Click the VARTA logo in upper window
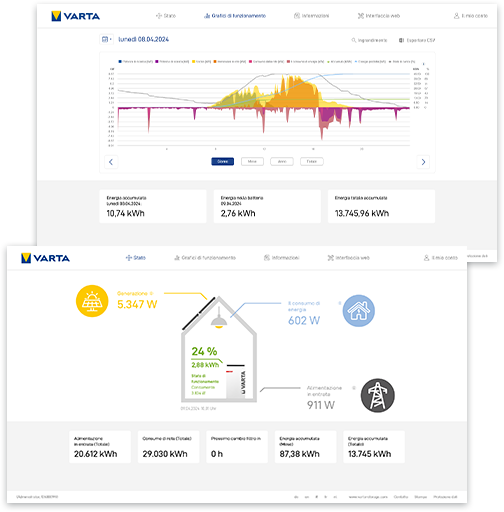504x512 pixels. 76,16
